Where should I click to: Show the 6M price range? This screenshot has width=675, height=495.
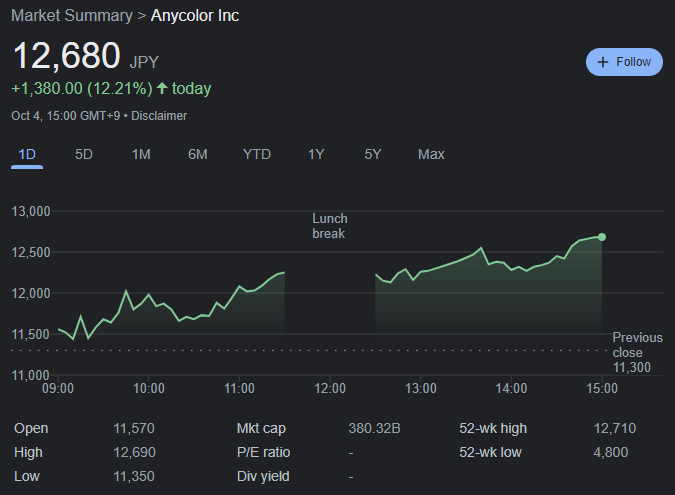click(198, 154)
